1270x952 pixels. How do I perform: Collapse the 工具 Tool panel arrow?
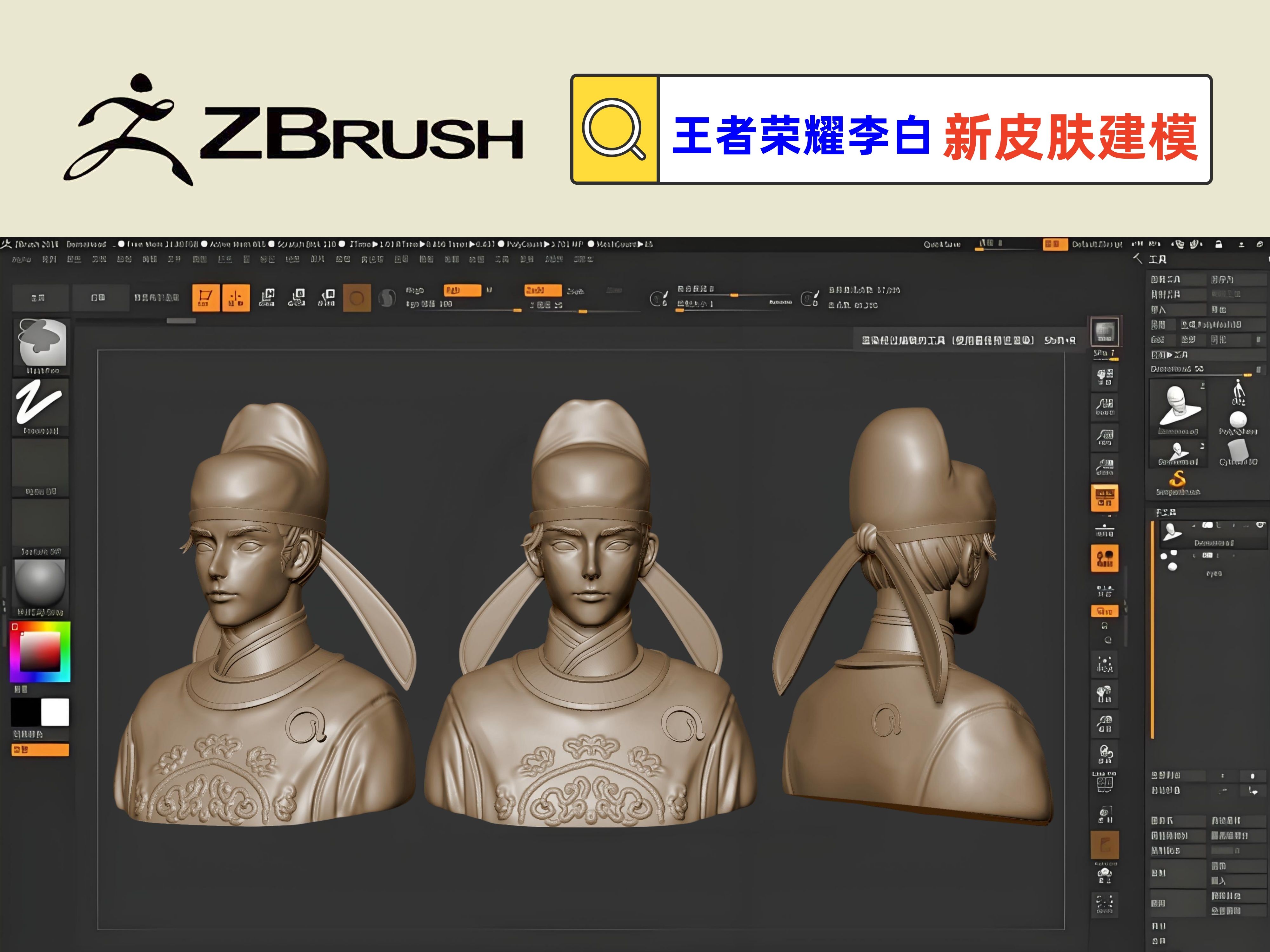click(x=1137, y=259)
